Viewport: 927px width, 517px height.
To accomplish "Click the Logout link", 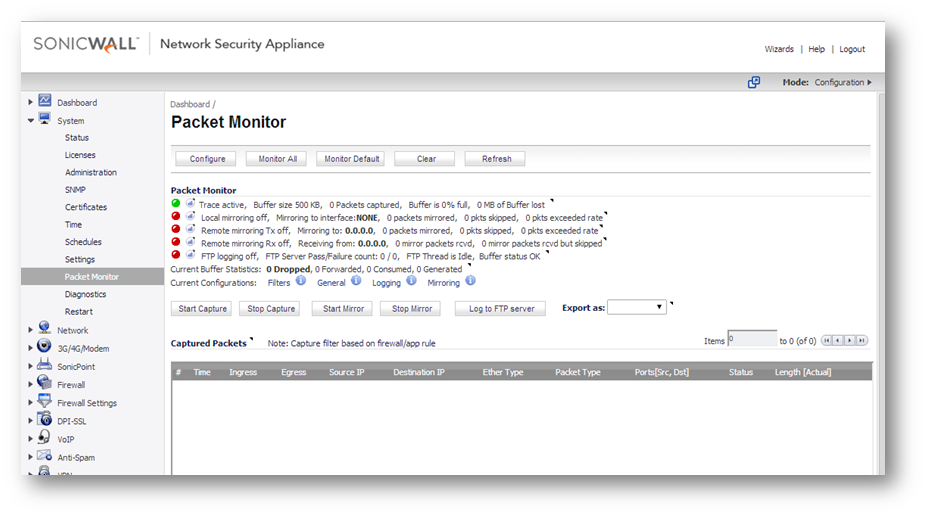I will click(852, 49).
